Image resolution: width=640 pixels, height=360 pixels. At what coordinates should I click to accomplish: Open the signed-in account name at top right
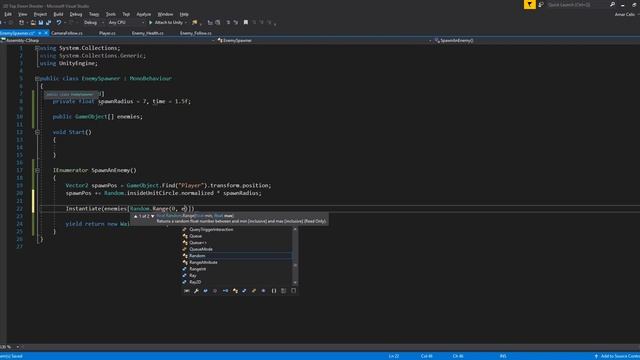[625, 14]
